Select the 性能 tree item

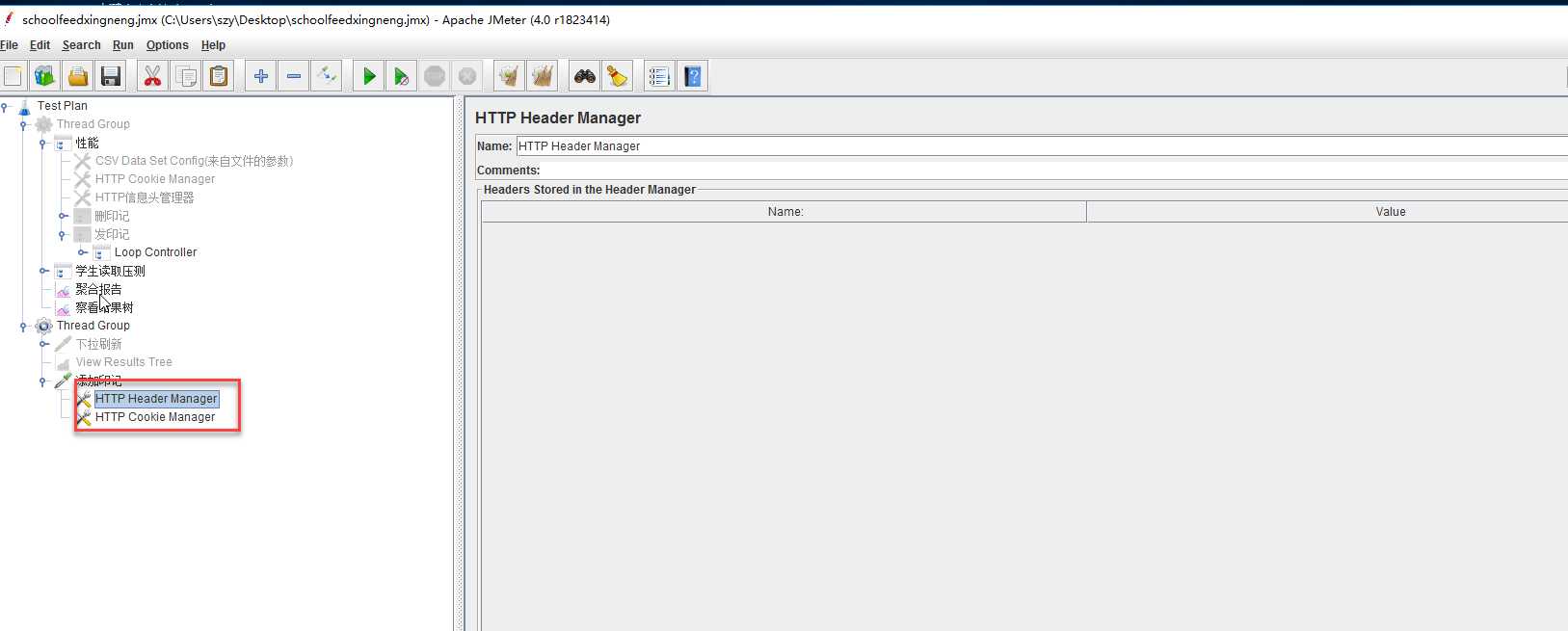click(87, 143)
